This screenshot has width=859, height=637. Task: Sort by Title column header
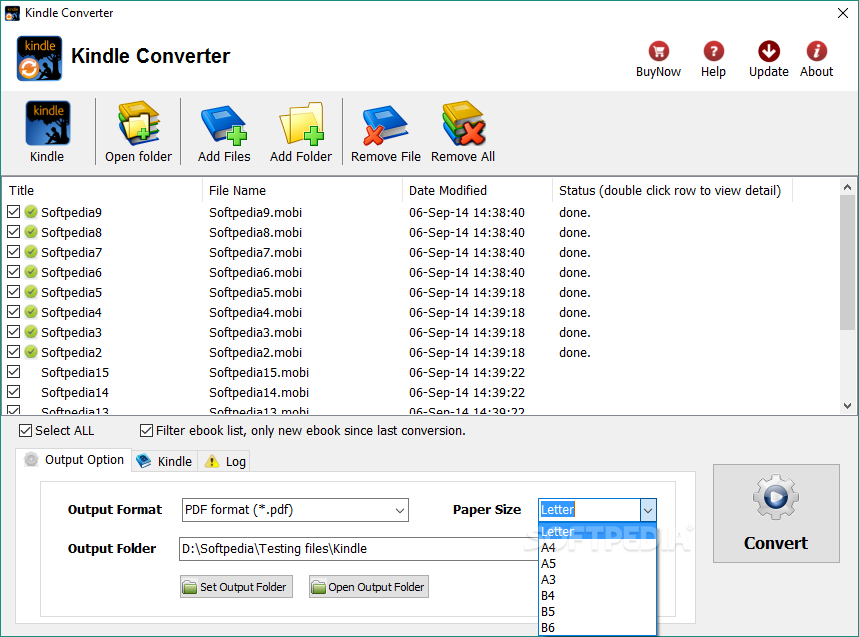click(102, 190)
